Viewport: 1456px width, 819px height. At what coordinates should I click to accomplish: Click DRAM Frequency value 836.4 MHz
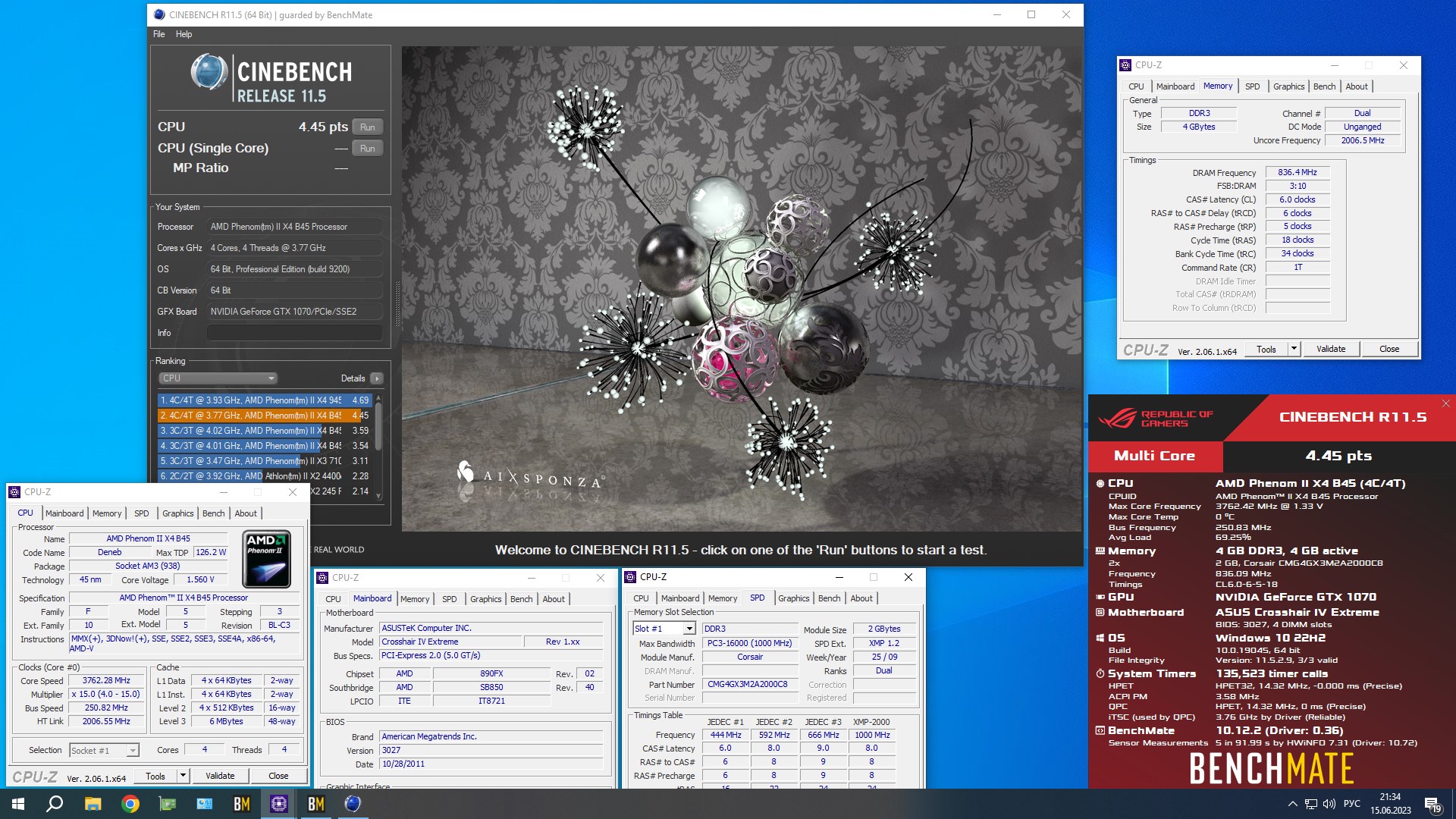click(1298, 173)
